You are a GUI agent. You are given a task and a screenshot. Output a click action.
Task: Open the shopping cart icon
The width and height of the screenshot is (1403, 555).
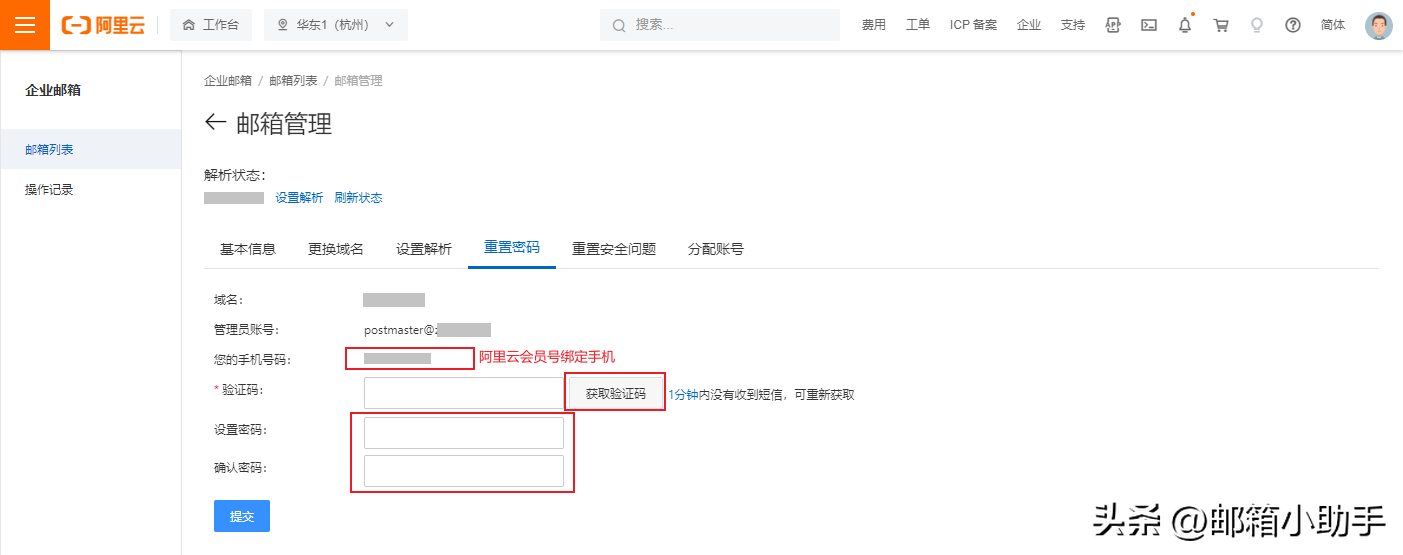click(1221, 25)
